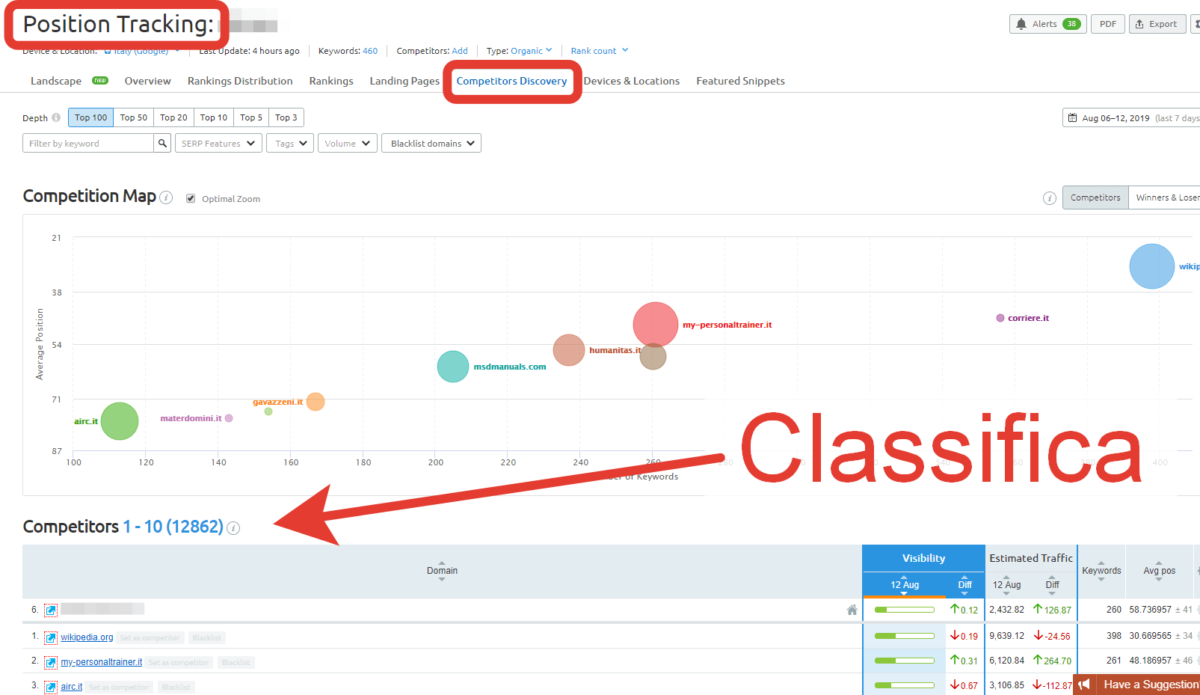Viewport: 1200px width, 695px height.
Task: Sort by Keywords column
Action: 1101,571
